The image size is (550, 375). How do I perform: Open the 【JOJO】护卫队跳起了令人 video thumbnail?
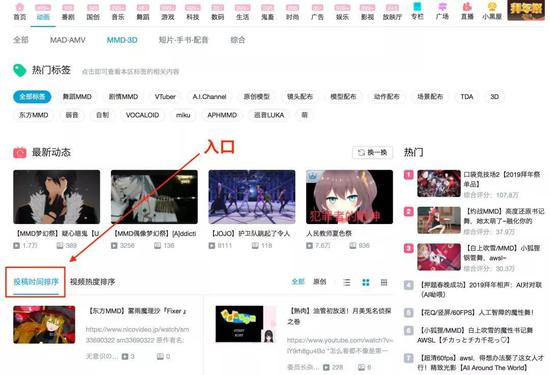tap(252, 197)
